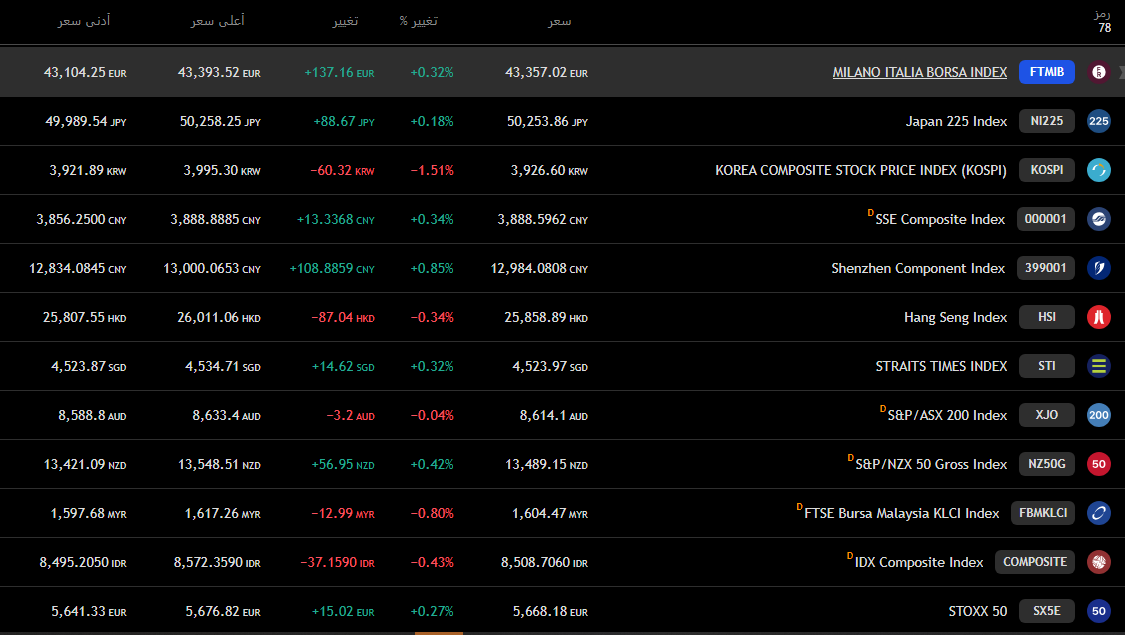Click the Hang Seng change percent -0.34%

432,317
